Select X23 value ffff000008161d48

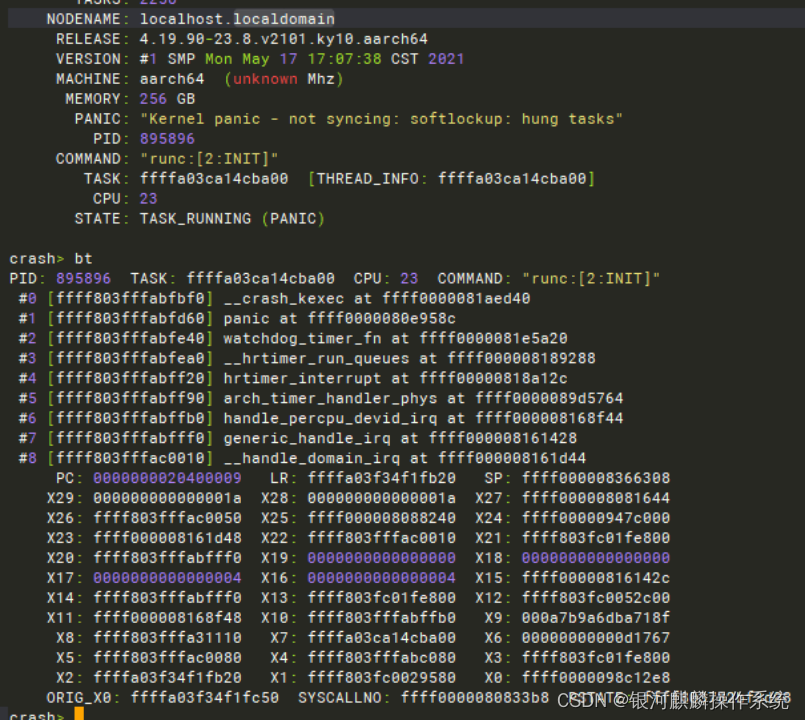[x=167, y=538]
